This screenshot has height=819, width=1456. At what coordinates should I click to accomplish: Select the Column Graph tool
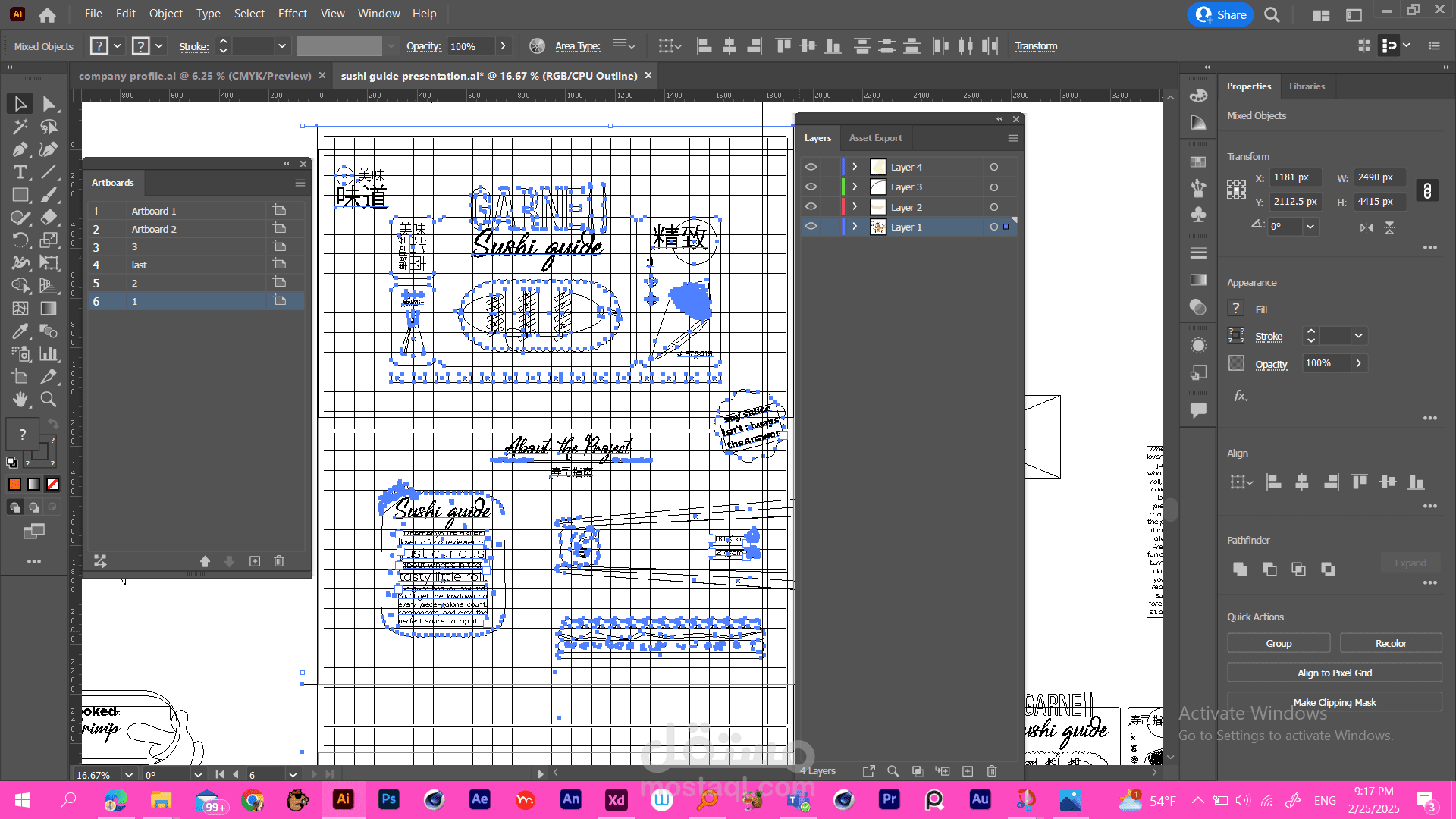(x=49, y=354)
